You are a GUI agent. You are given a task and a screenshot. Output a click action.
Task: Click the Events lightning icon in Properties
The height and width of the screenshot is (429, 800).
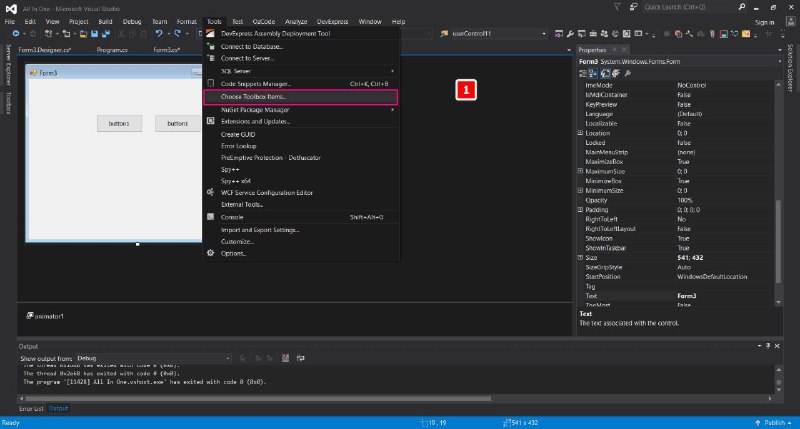click(x=616, y=73)
